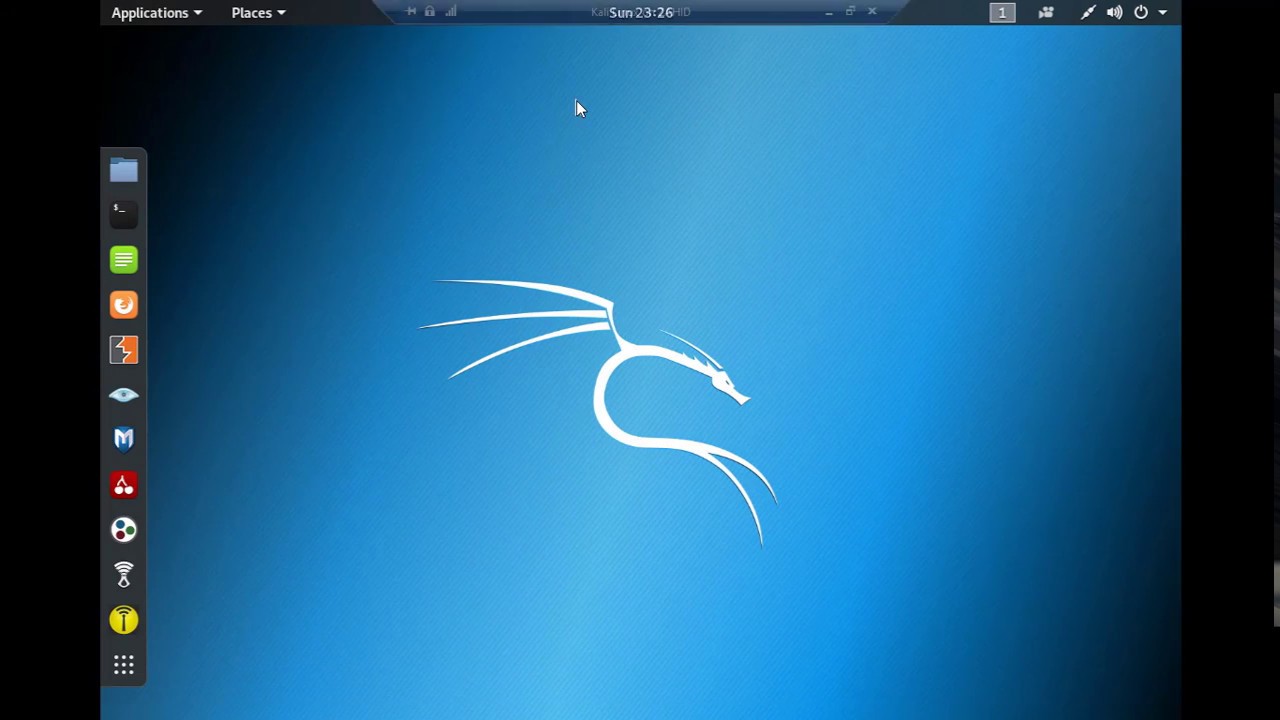Launch the Terminal from the dock
Screen dimensions: 1280x720
pyautogui.click(x=124, y=214)
